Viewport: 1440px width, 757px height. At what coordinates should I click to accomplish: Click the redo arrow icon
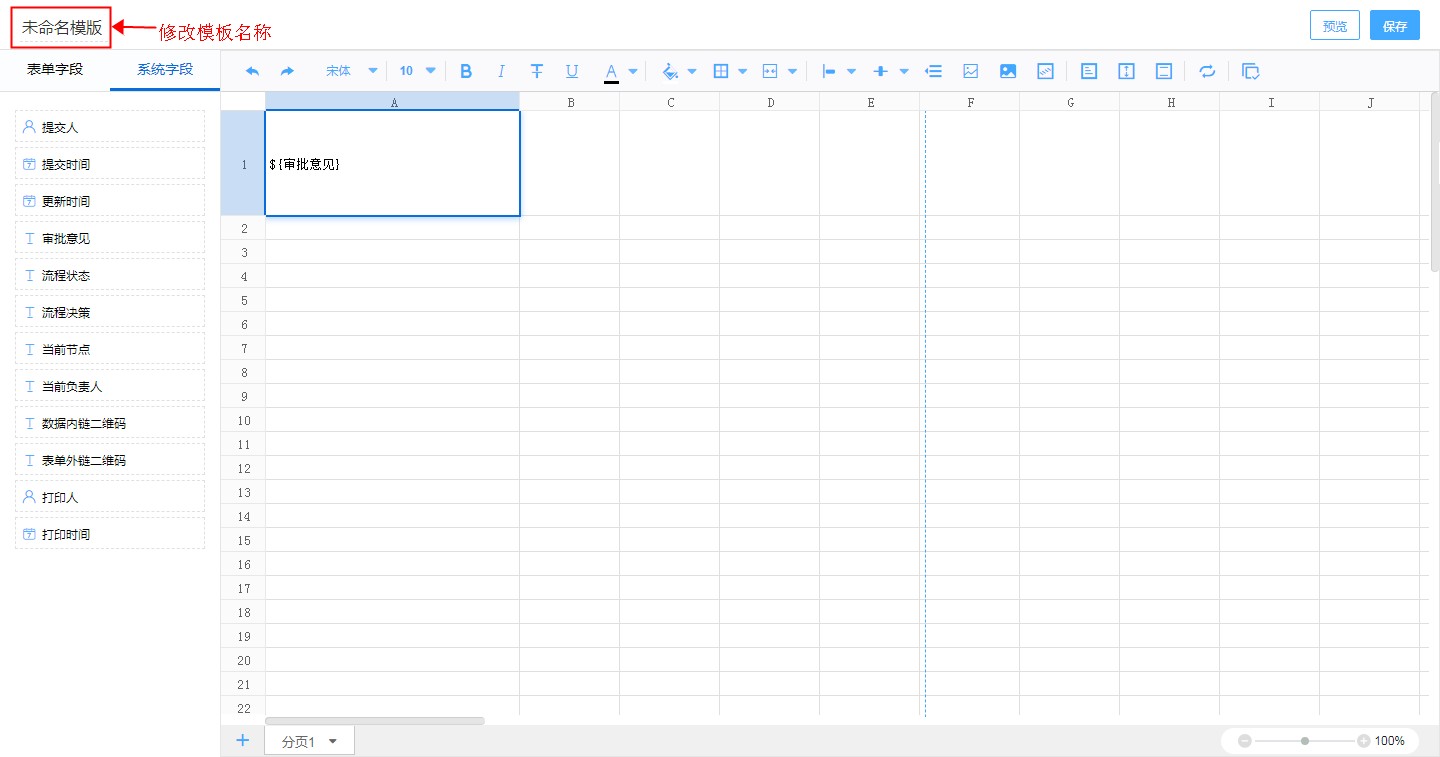(287, 71)
